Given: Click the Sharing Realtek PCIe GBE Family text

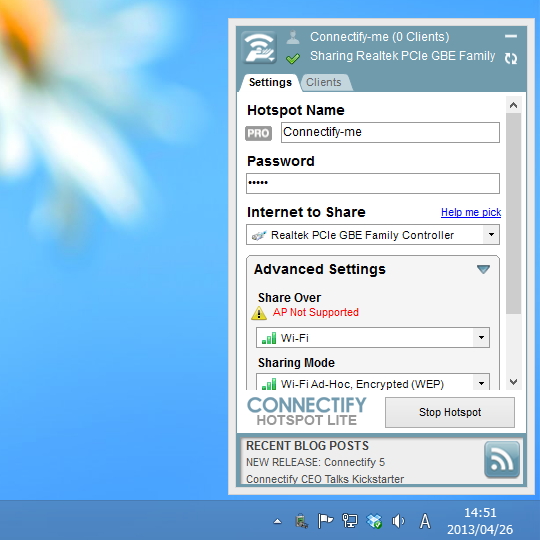Looking at the screenshot, I should 403,56.
